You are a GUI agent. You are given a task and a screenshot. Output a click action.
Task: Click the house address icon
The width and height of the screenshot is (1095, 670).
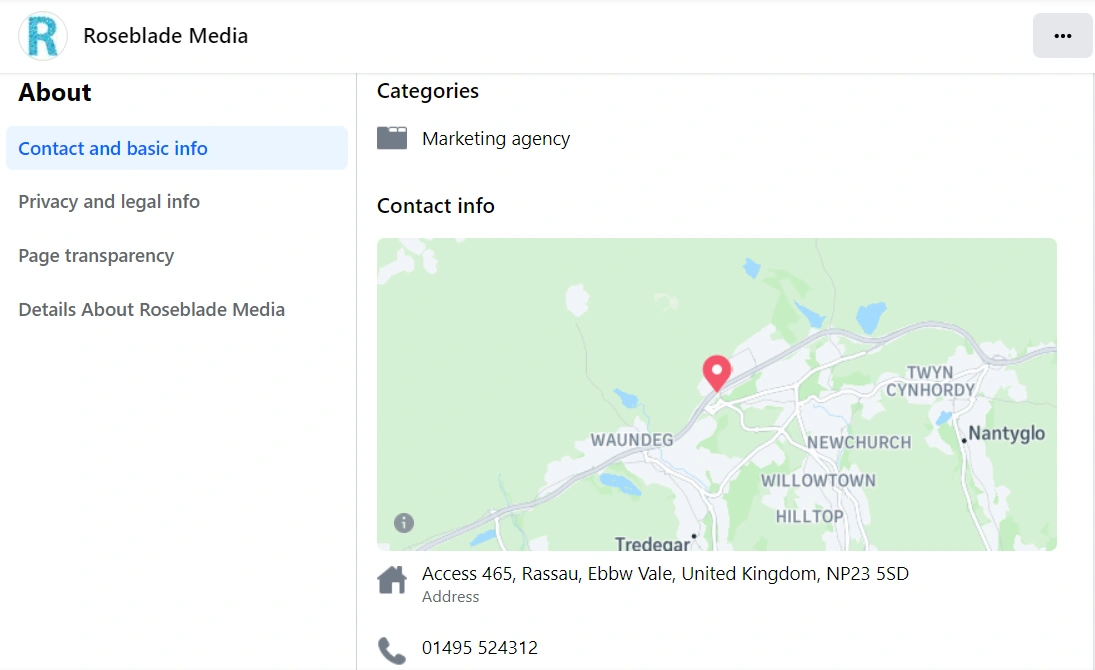click(392, 579)
